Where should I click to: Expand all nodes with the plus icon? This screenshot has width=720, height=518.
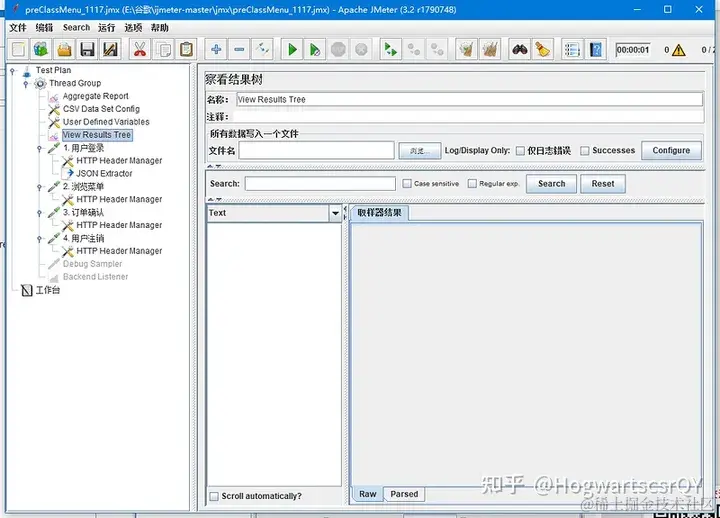pyautogui.click(x=216, y=49)
